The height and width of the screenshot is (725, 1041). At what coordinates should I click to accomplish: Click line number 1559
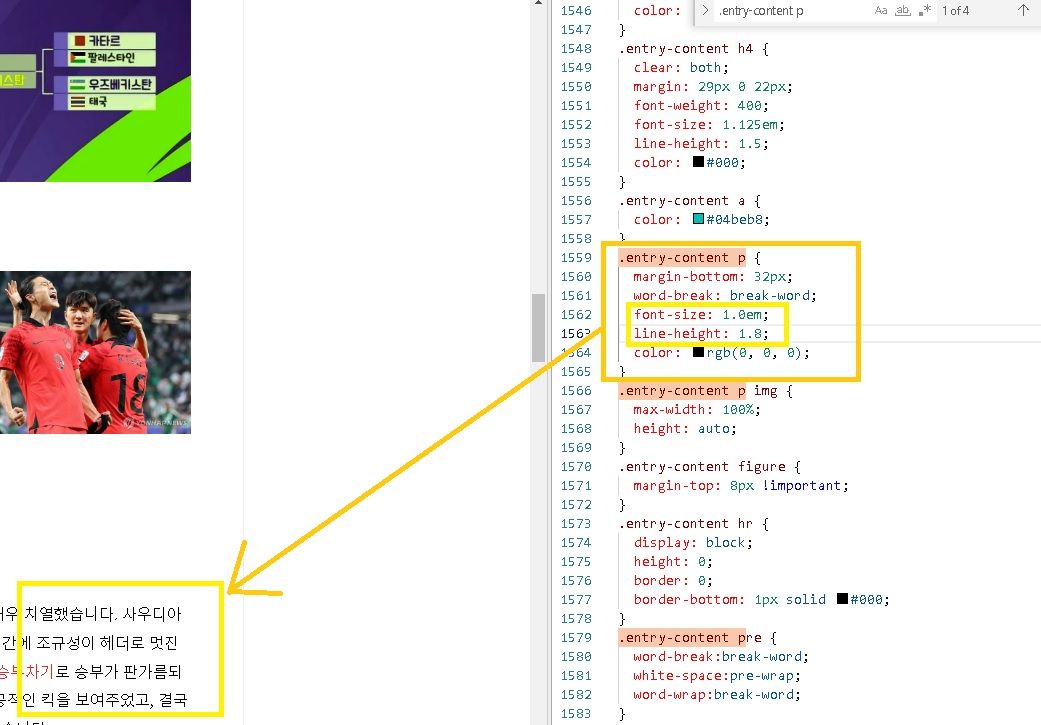576,258
